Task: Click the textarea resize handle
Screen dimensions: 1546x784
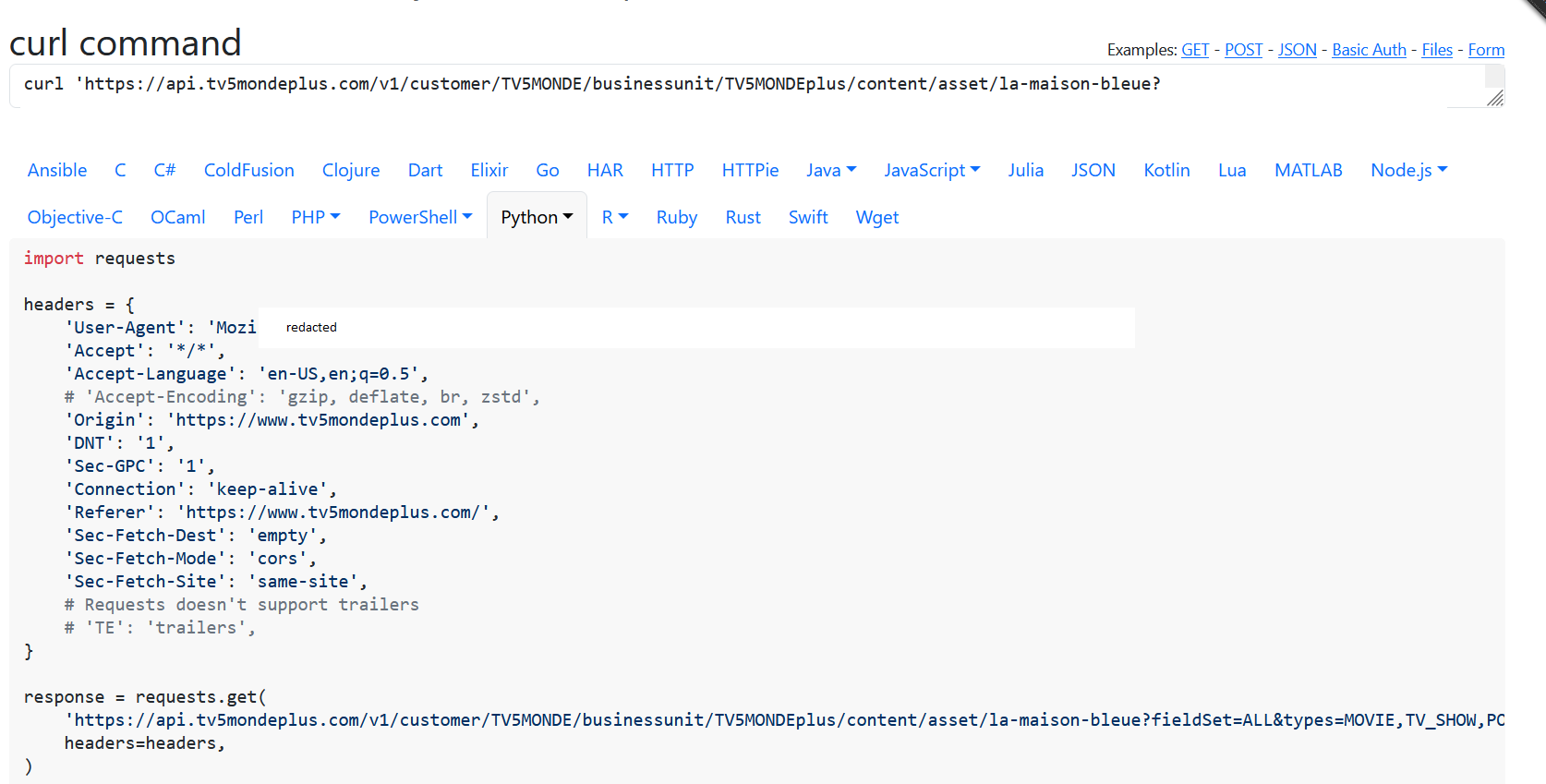Action: tap(1495, 98)
